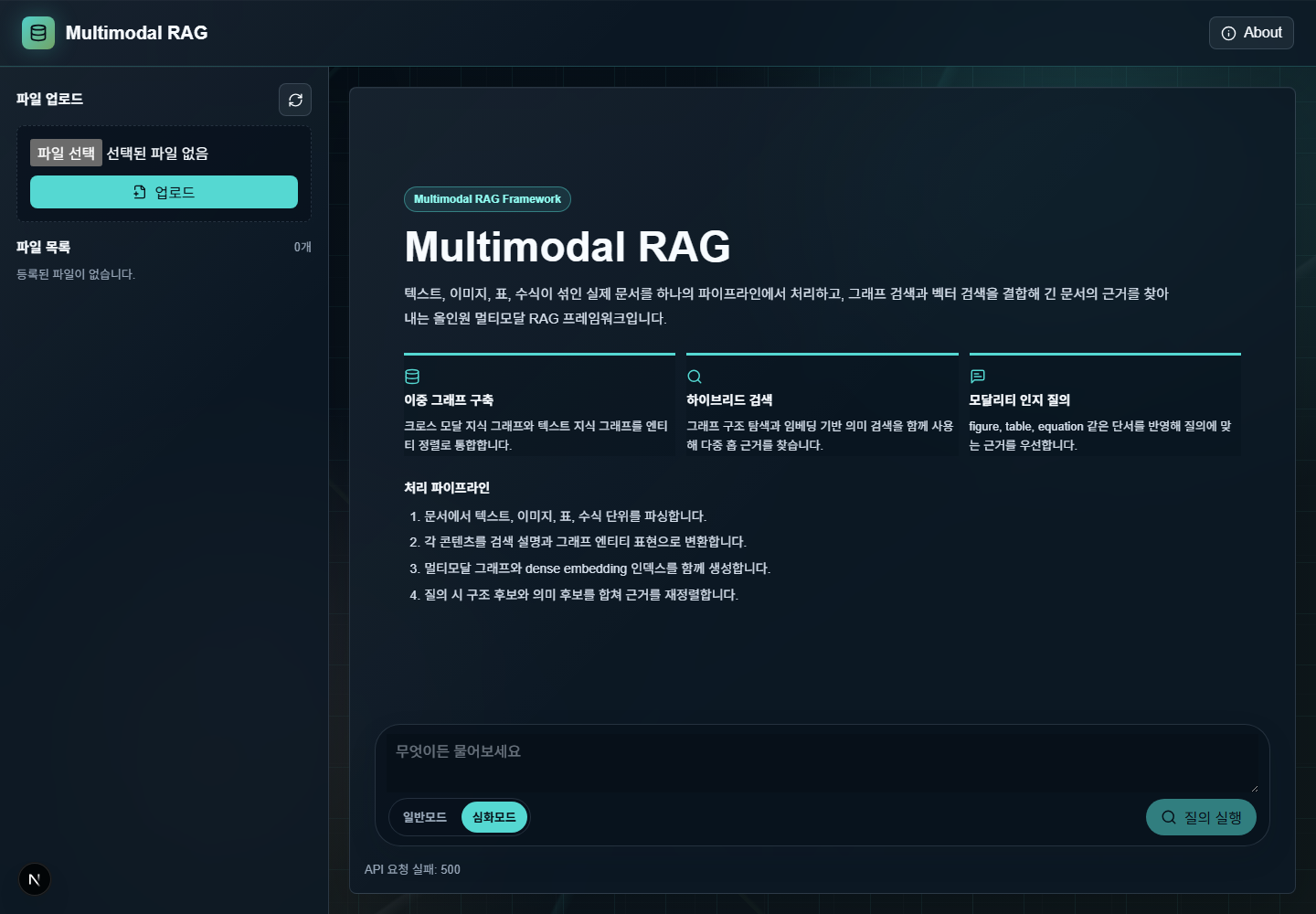Open the About dialog
The width and height of the screenshot is (1316, 914).
[1251, 33]
